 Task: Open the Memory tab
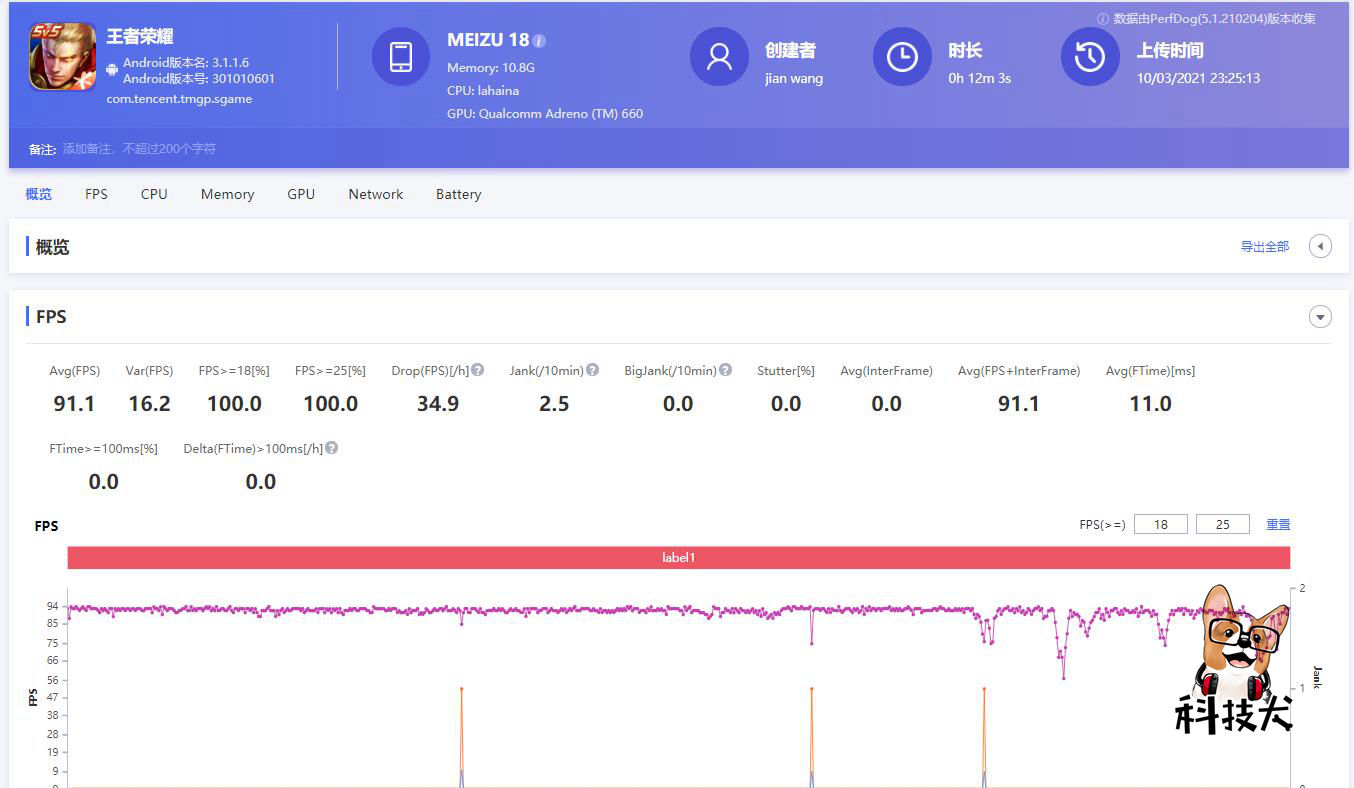pos(227,194)
